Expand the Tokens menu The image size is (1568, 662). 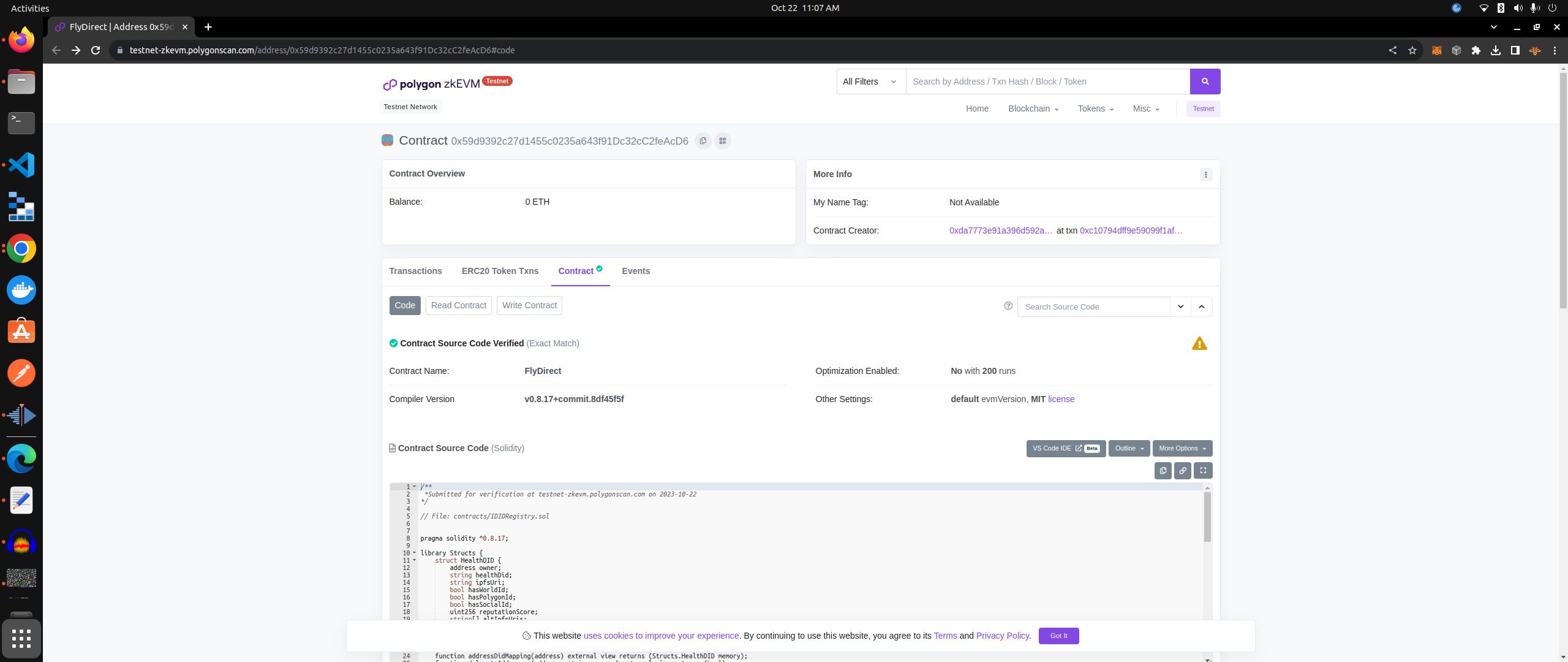(1095, 108)
